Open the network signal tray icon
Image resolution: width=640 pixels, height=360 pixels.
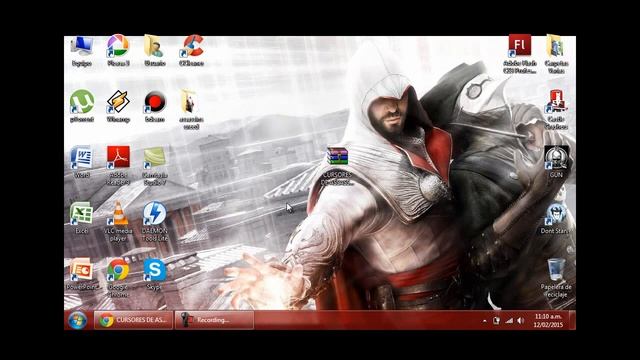click(x=509, y=321)
